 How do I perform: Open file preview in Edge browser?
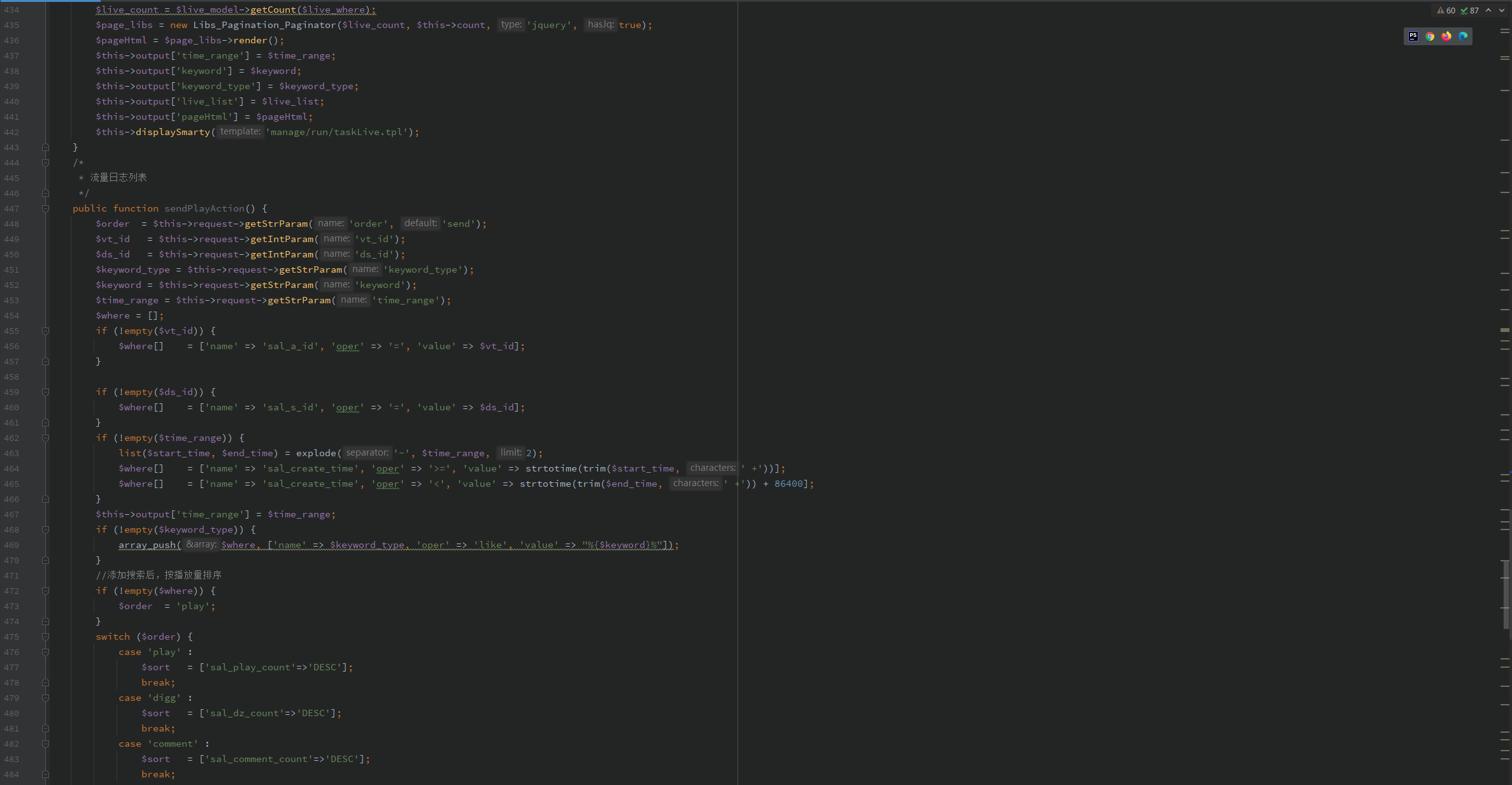[1462, 36]
